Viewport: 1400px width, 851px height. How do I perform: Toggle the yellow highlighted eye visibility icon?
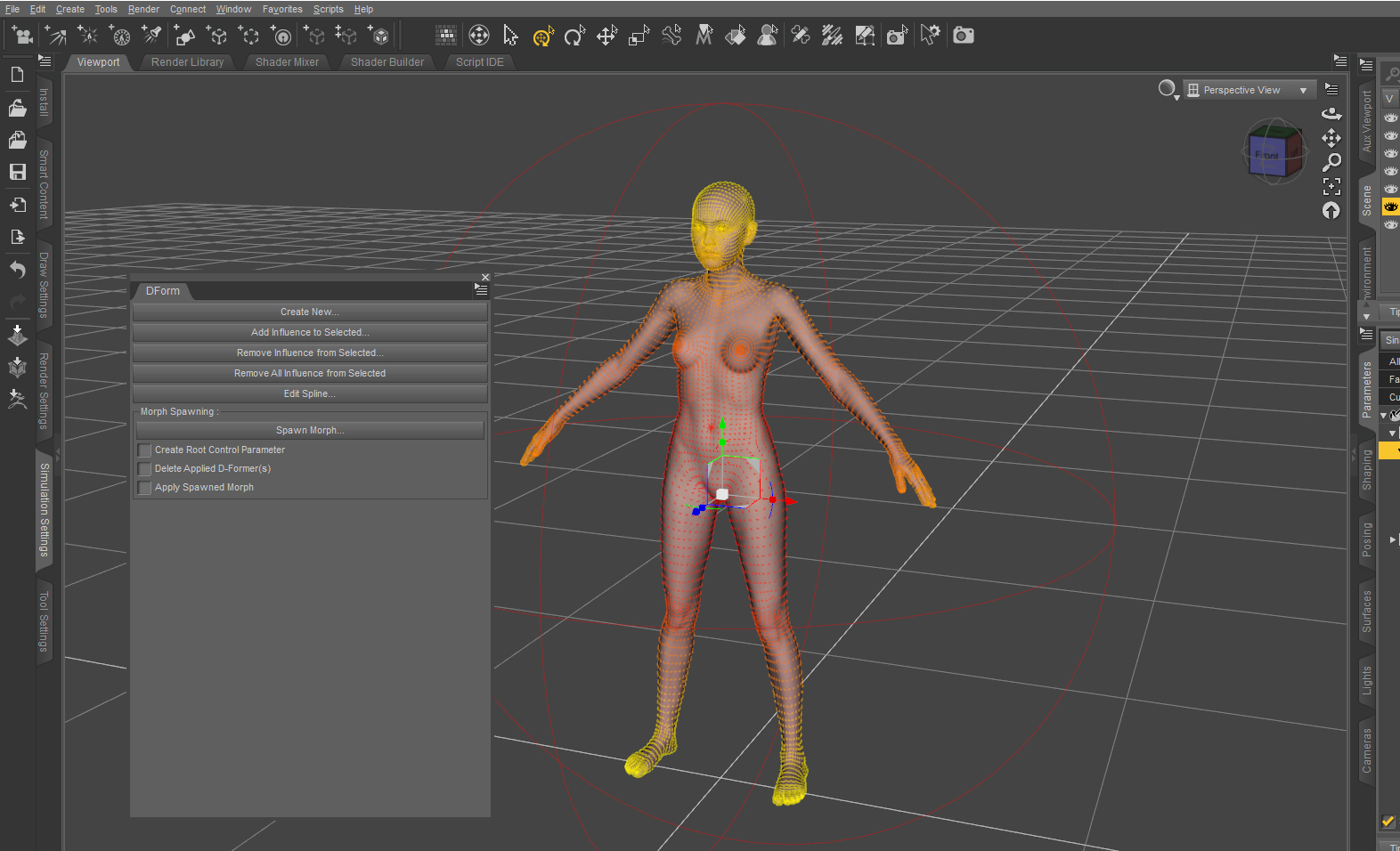pyautogui.click(x=1390, y=207)
